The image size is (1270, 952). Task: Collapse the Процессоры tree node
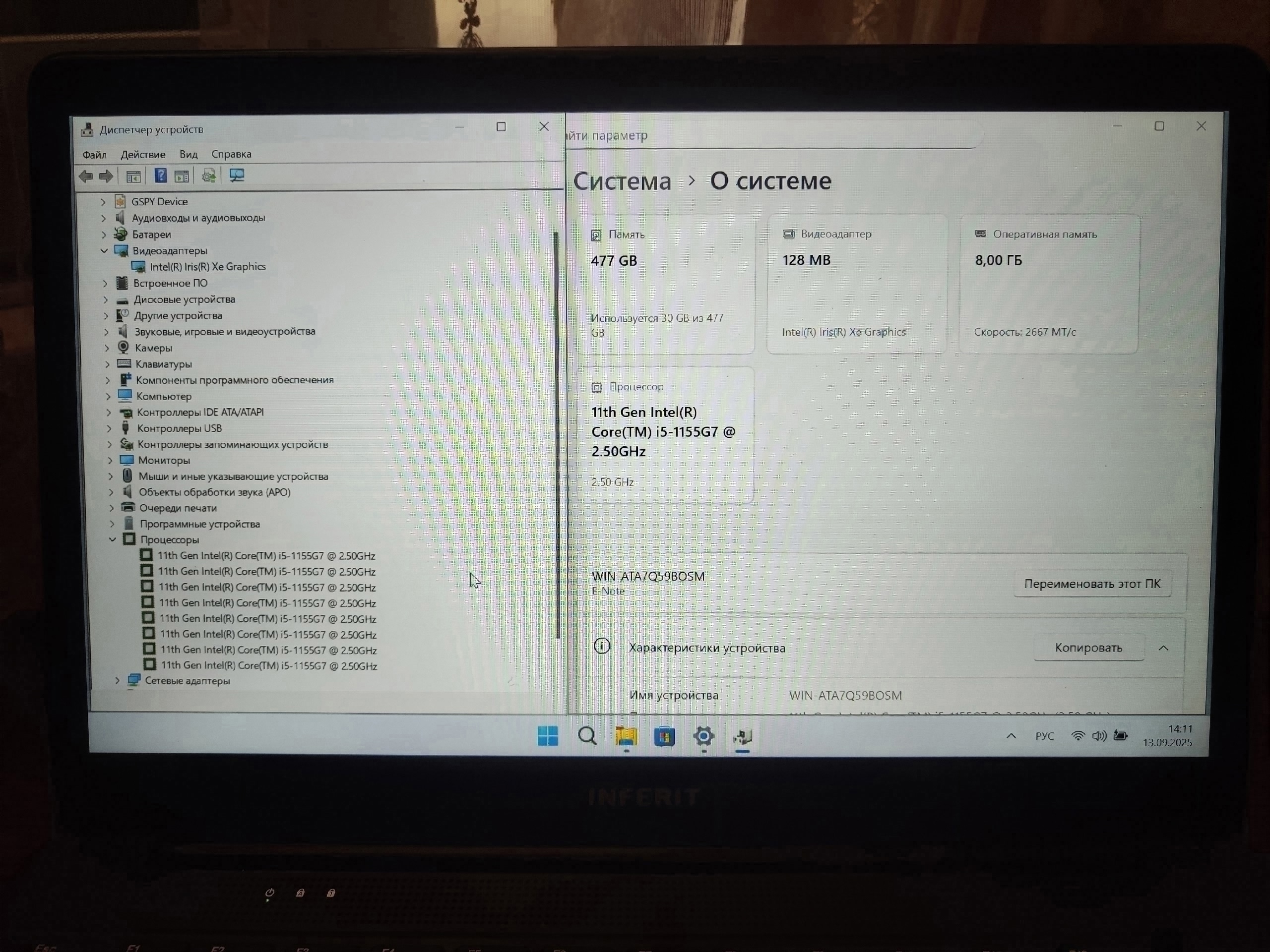pyautogui.click(x=113, y=539)
